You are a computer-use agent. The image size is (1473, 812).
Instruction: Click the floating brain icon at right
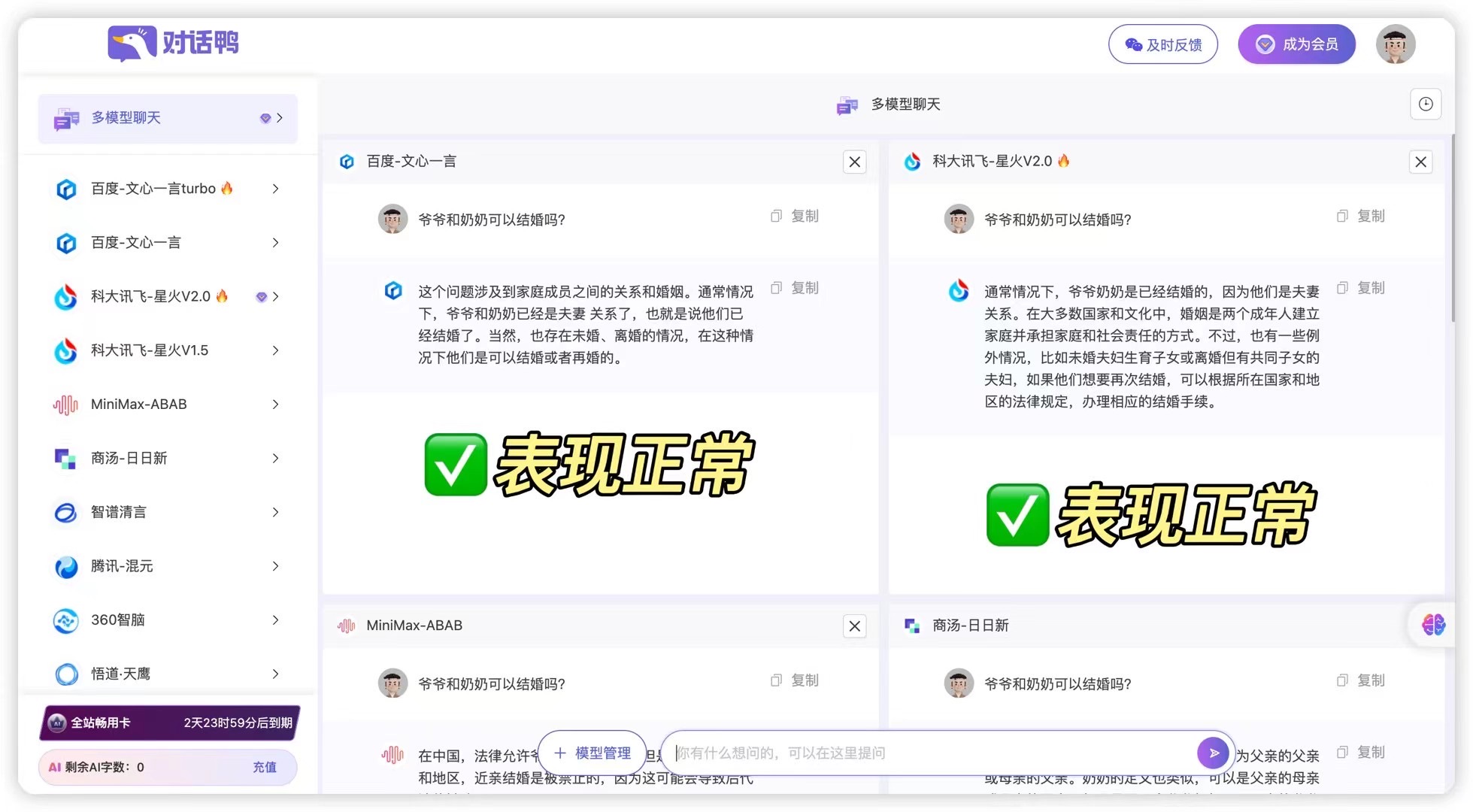1433,624
